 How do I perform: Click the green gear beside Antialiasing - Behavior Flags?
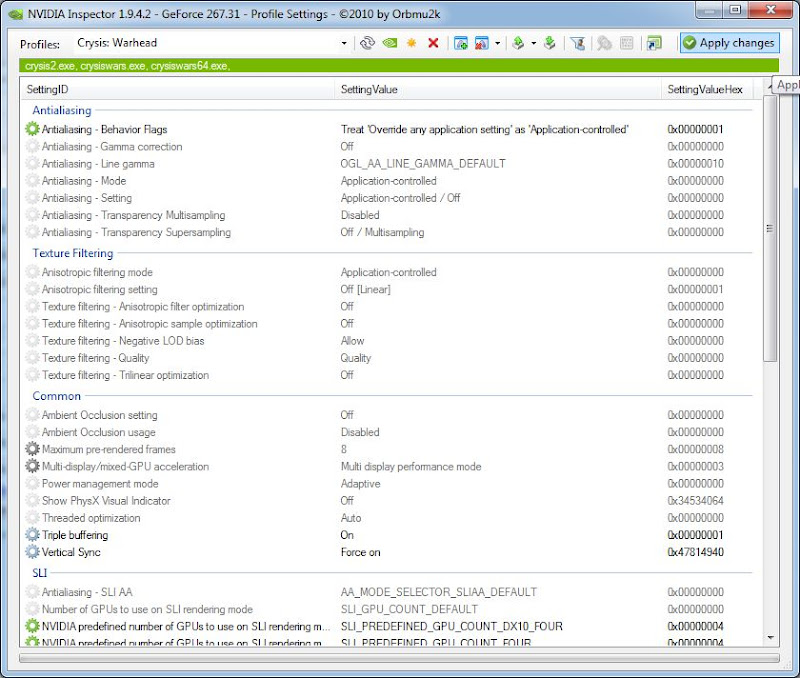pyautogui.click(x=32, y=129)
